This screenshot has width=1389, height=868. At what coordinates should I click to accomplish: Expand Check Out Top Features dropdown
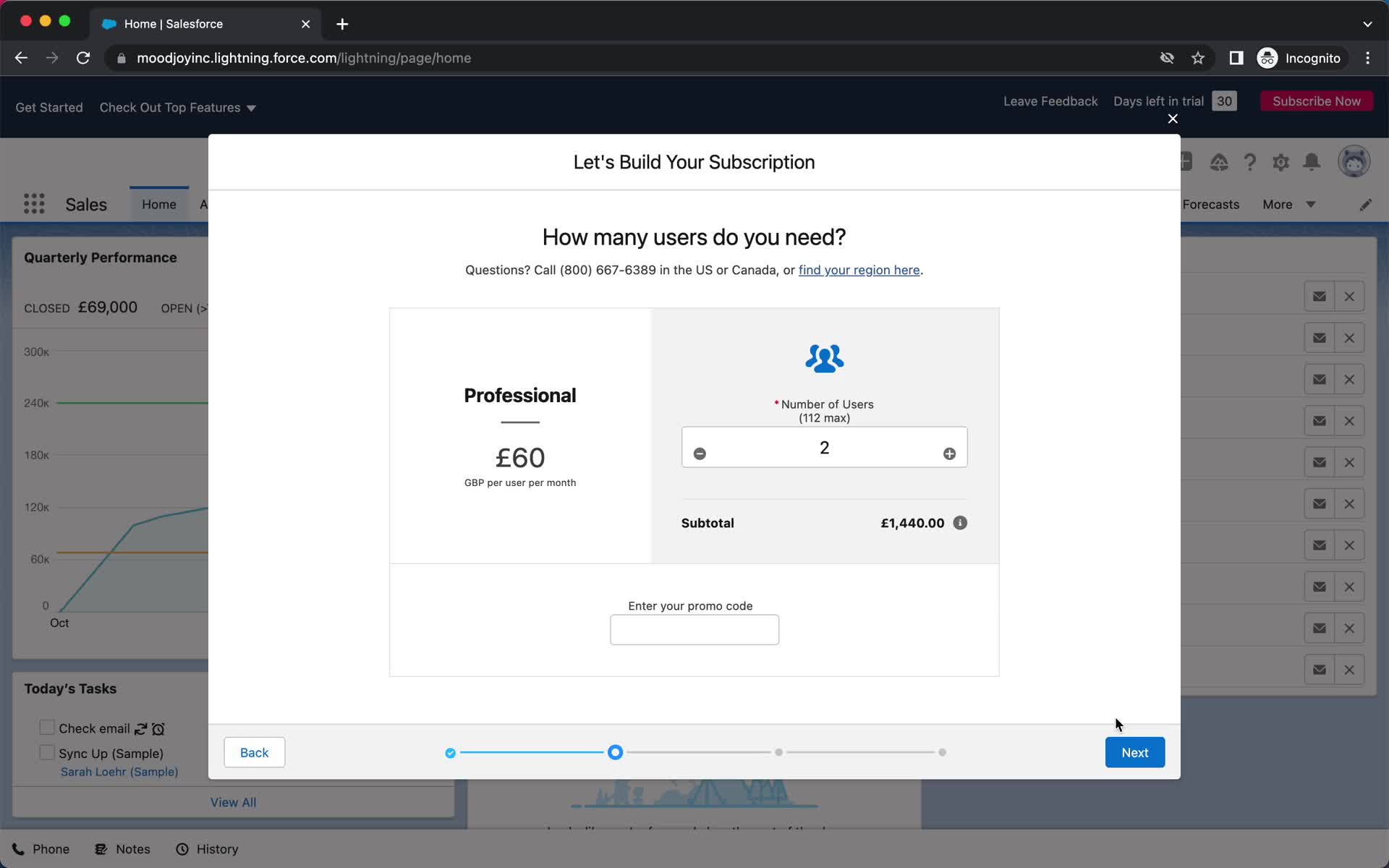[x=177, y=107]
